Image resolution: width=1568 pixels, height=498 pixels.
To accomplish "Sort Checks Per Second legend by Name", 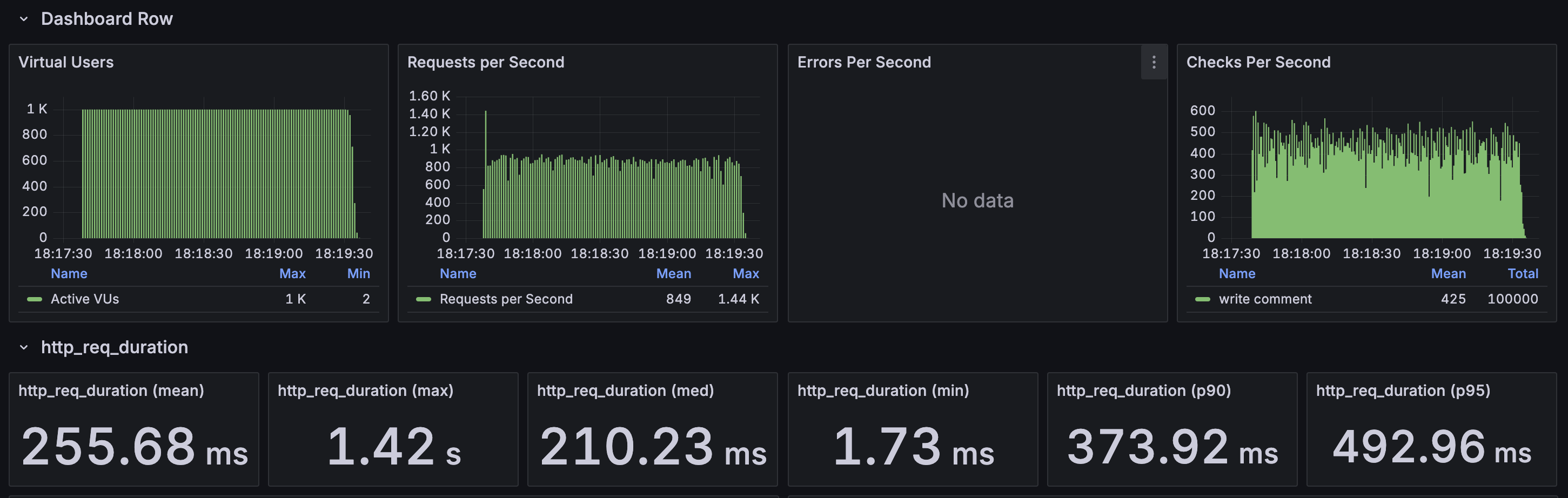I will (1237, 274).
